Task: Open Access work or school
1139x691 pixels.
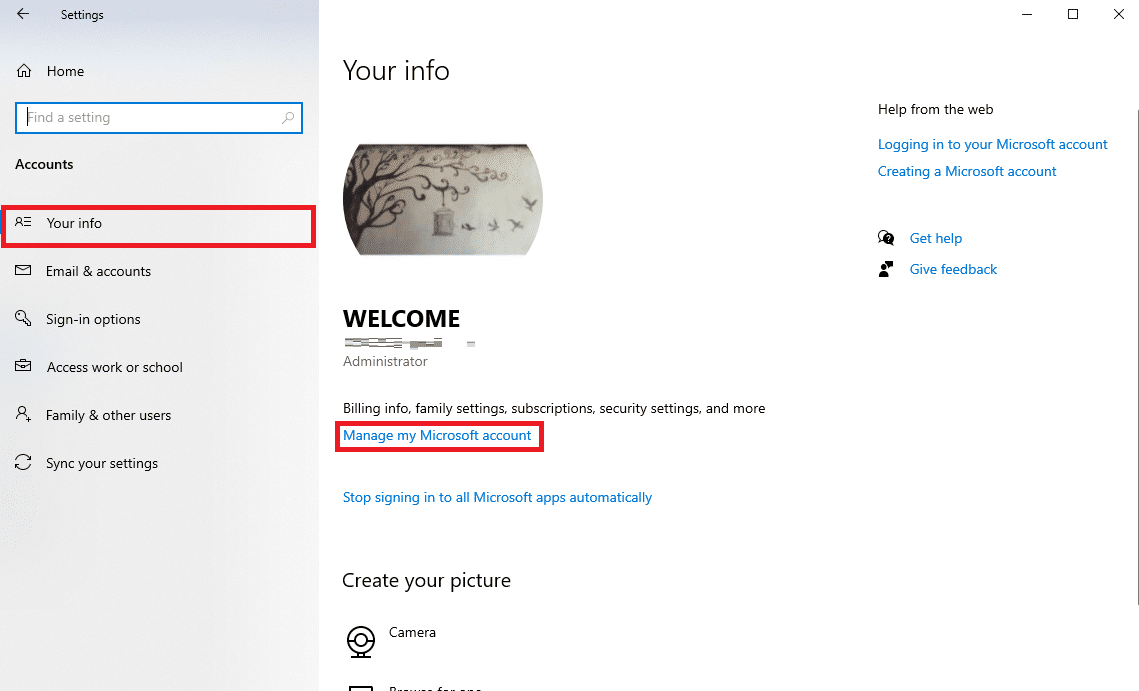Action: (115, 367)
